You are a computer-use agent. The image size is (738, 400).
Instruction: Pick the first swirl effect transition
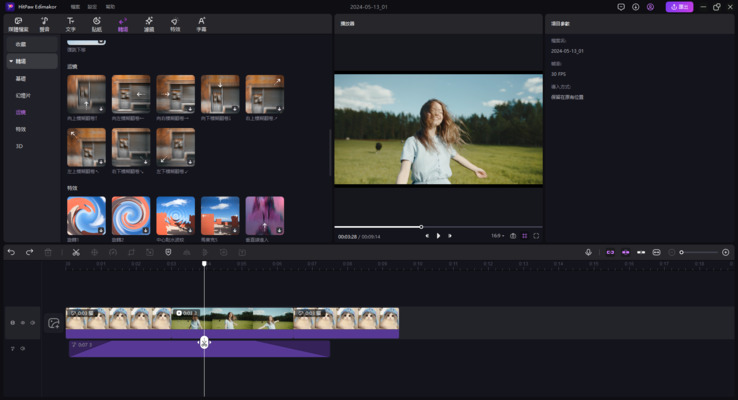86,216
